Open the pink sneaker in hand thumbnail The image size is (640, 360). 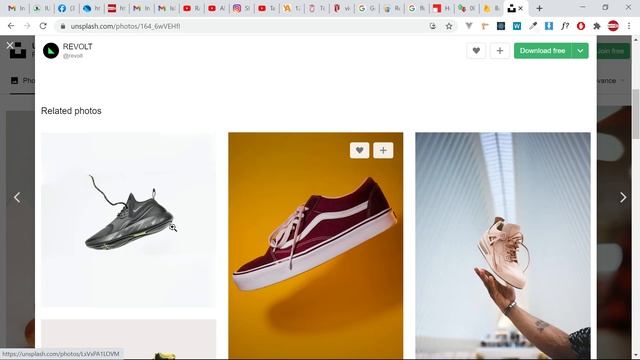click(x=503, y=246)
